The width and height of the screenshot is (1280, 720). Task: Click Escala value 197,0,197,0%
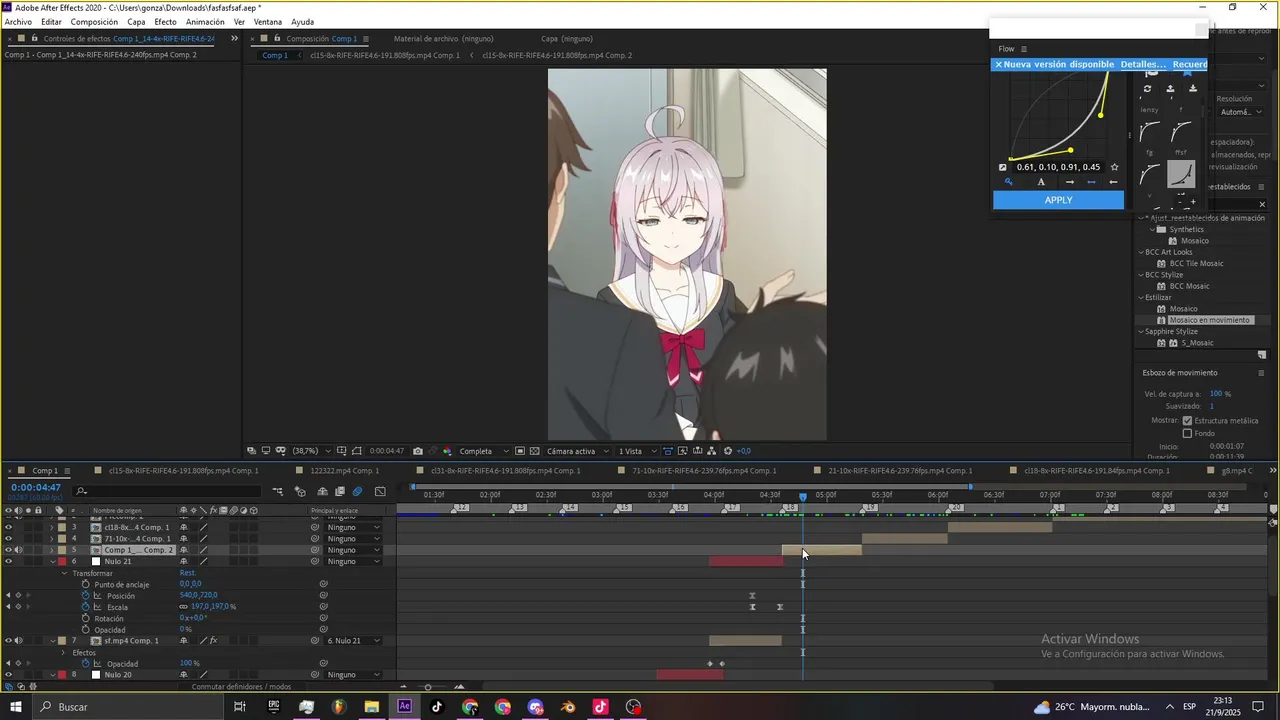click(x=213, y=607)
